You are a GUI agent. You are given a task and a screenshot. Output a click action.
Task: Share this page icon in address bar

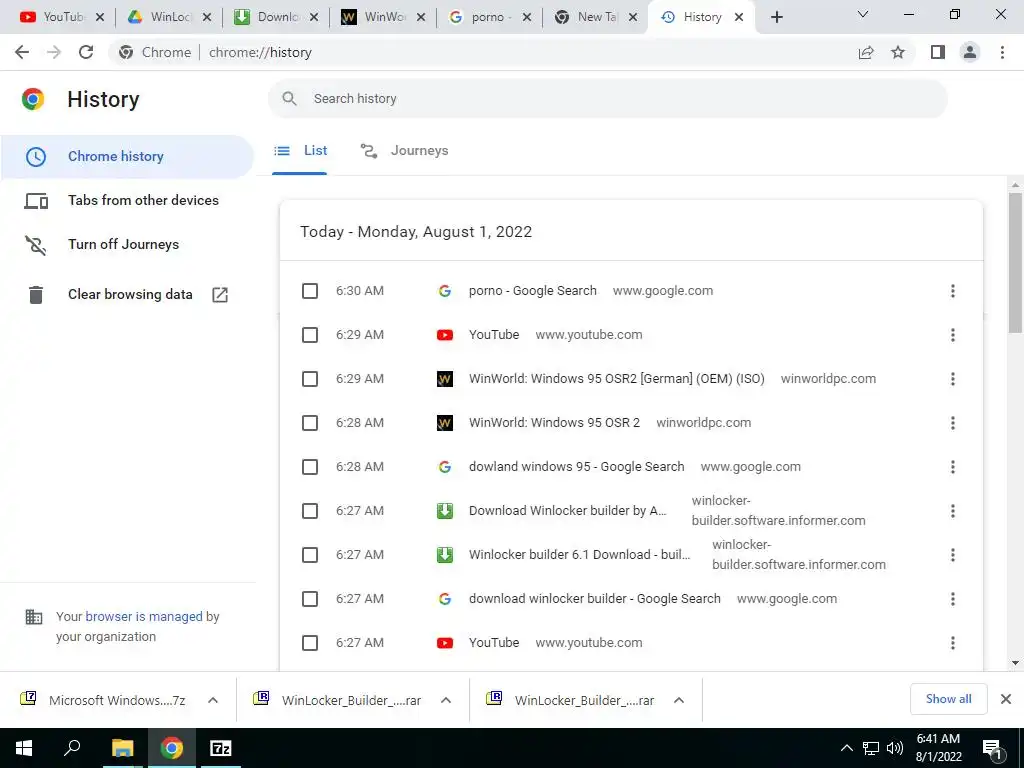866,52
